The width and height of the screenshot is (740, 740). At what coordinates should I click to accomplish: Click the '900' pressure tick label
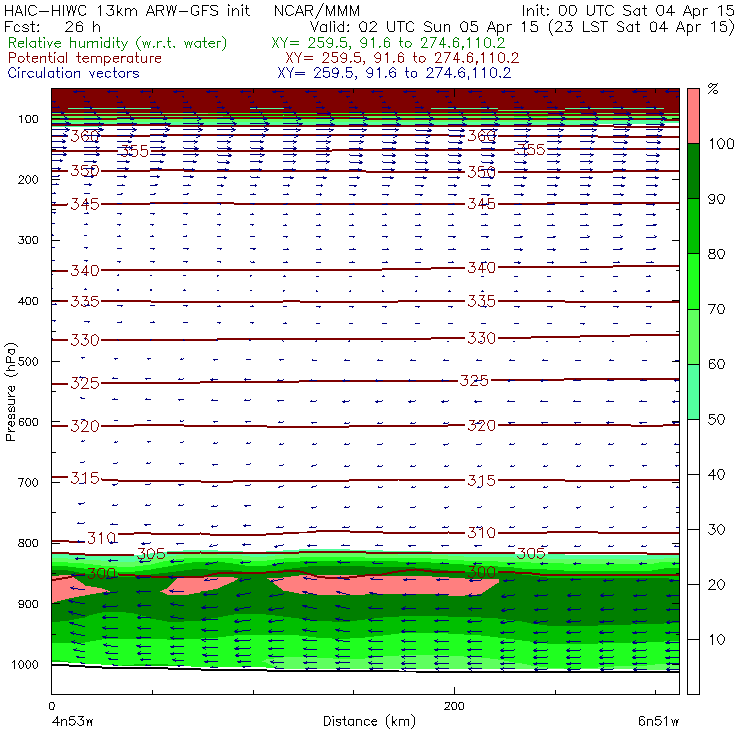[28, 604]
